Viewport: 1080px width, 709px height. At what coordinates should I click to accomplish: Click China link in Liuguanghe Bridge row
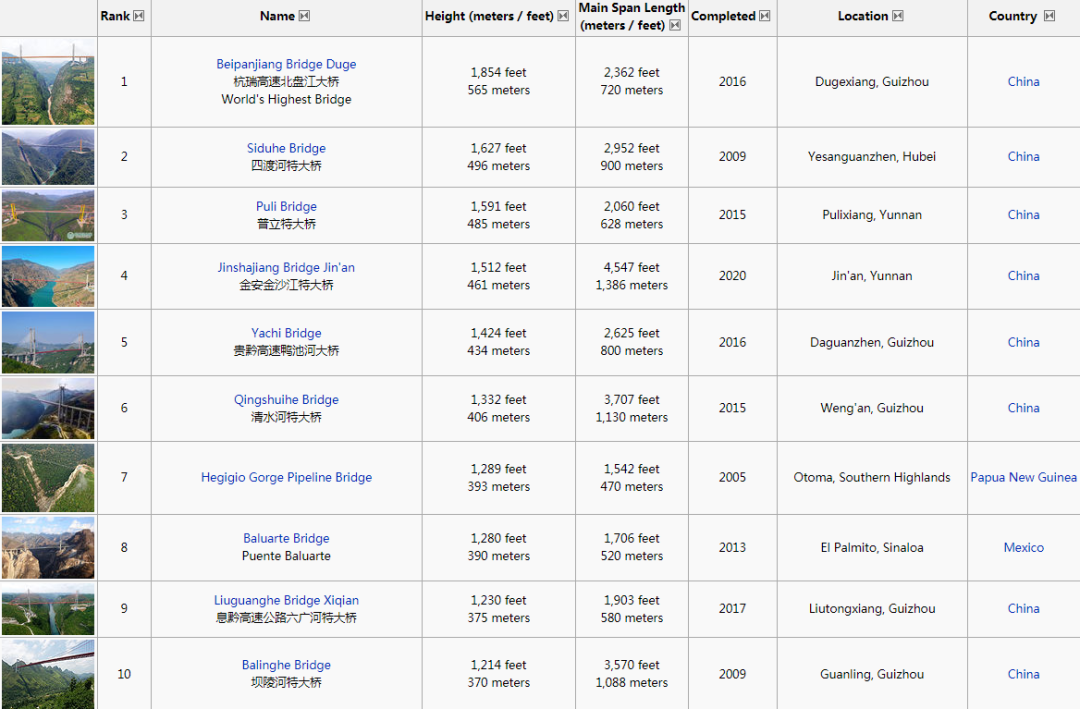pos(1024,608)
